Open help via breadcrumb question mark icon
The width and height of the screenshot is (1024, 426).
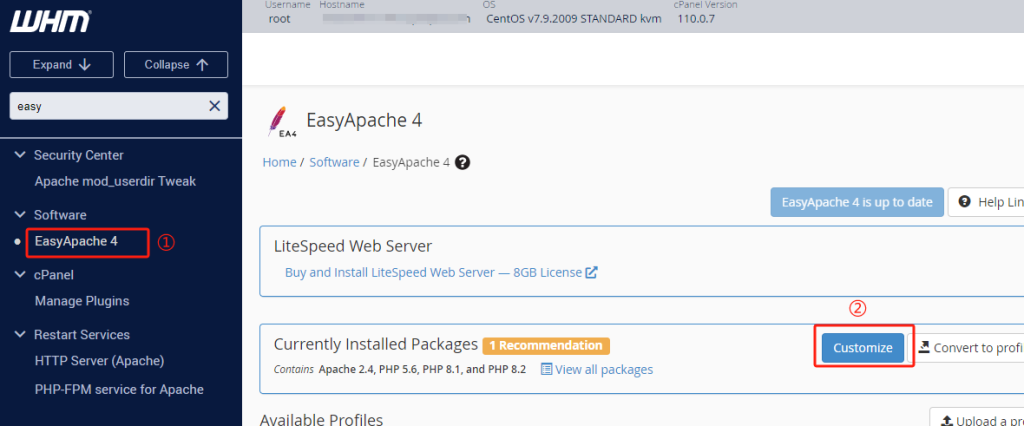[462, 162]
